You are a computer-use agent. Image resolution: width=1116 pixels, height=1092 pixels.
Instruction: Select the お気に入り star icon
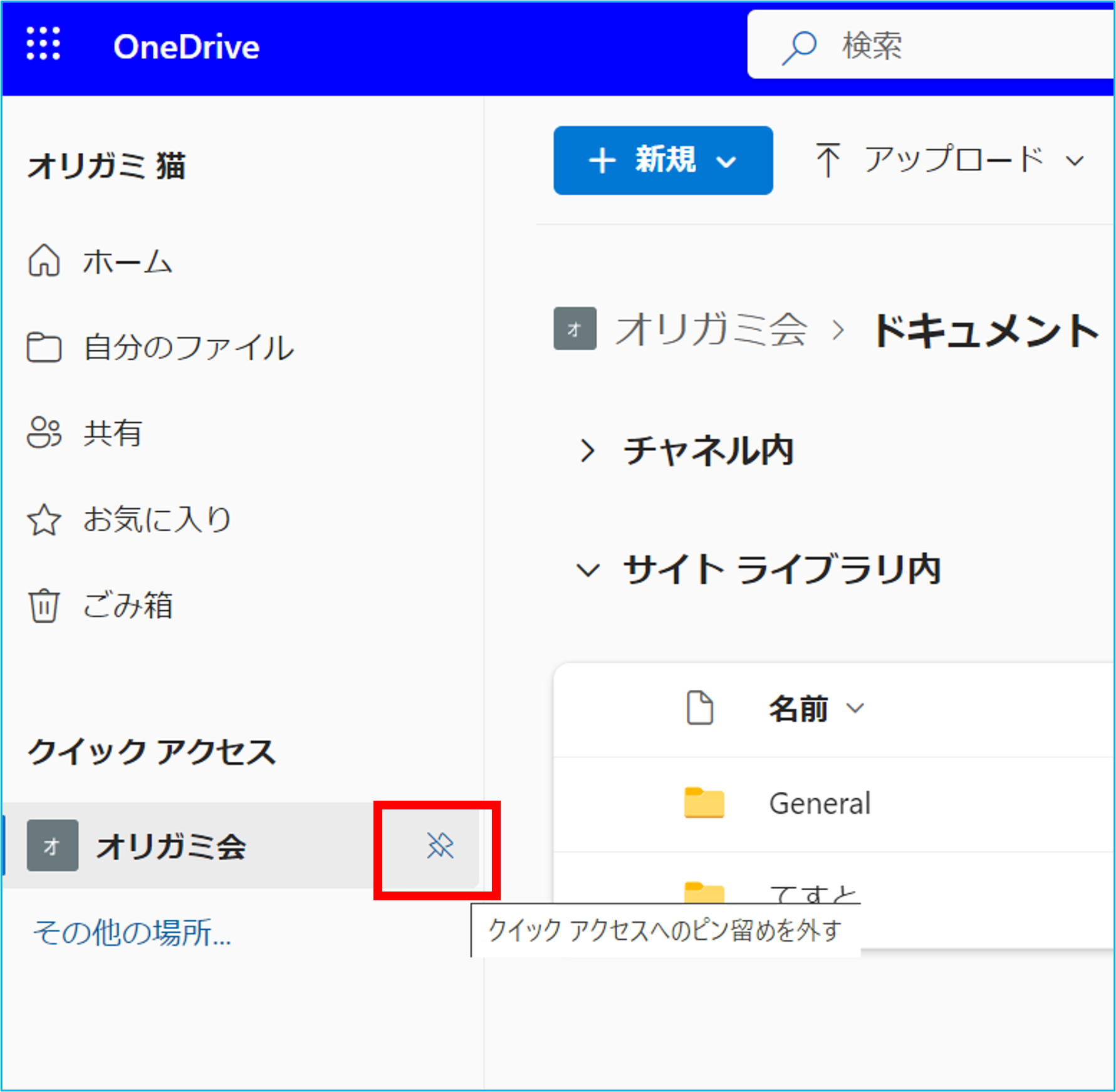(43, 518)
